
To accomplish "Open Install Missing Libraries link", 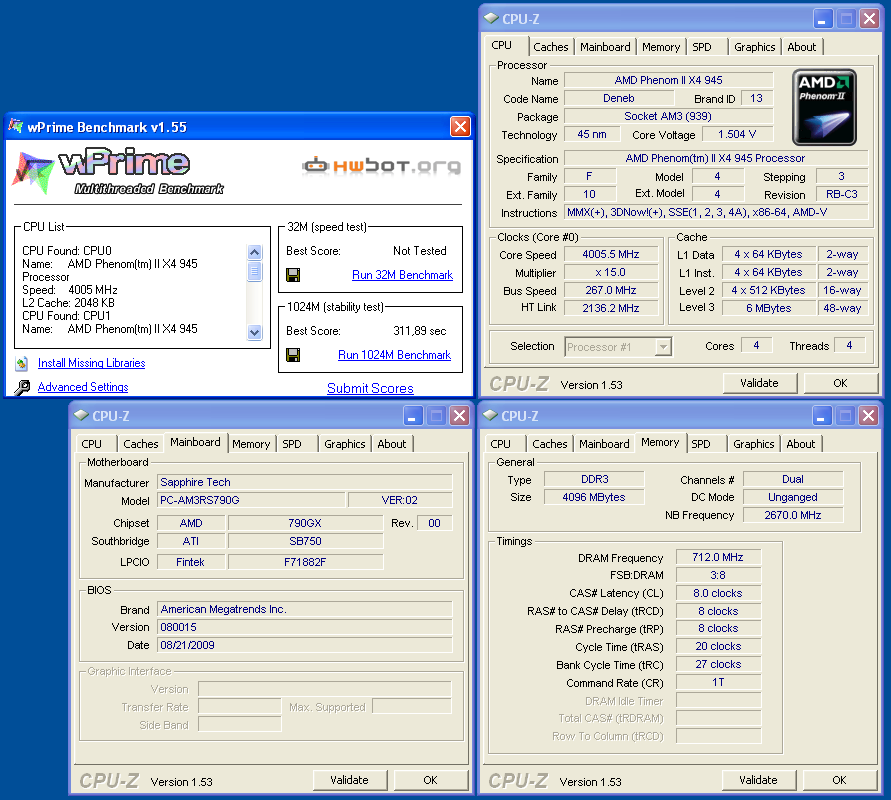I will (91, 363).
